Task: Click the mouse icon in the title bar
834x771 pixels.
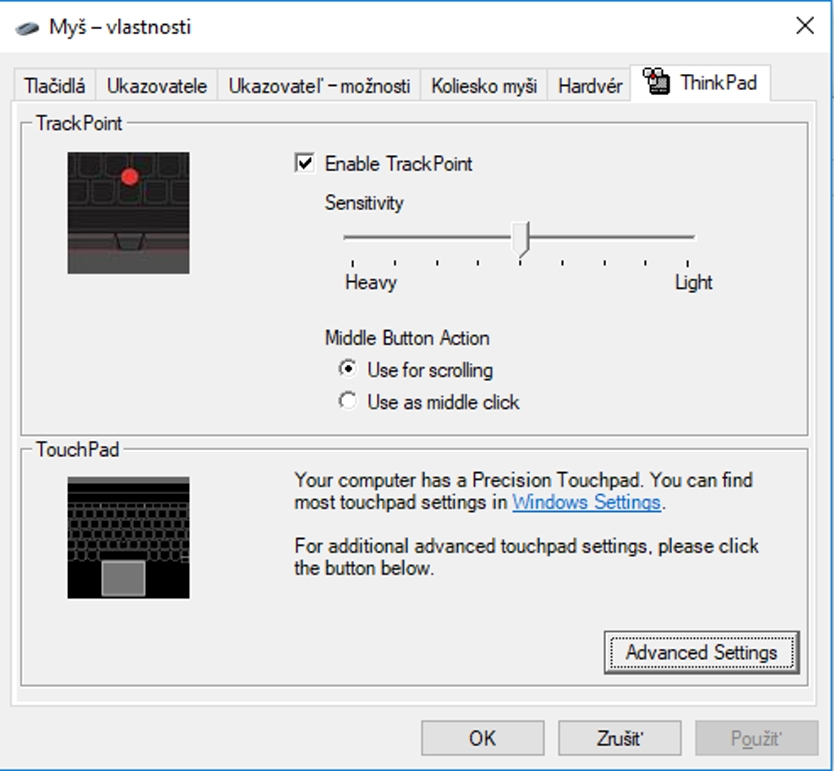Action: coord(27,27)
